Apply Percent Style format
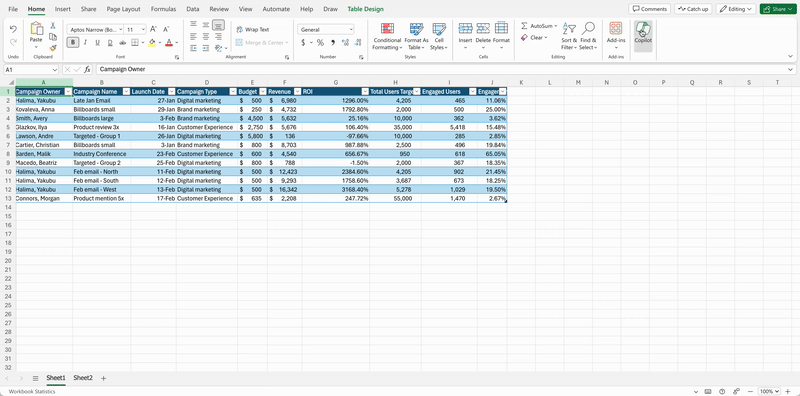The width and height of the screenshot is (800, 396). coord(320,42)
